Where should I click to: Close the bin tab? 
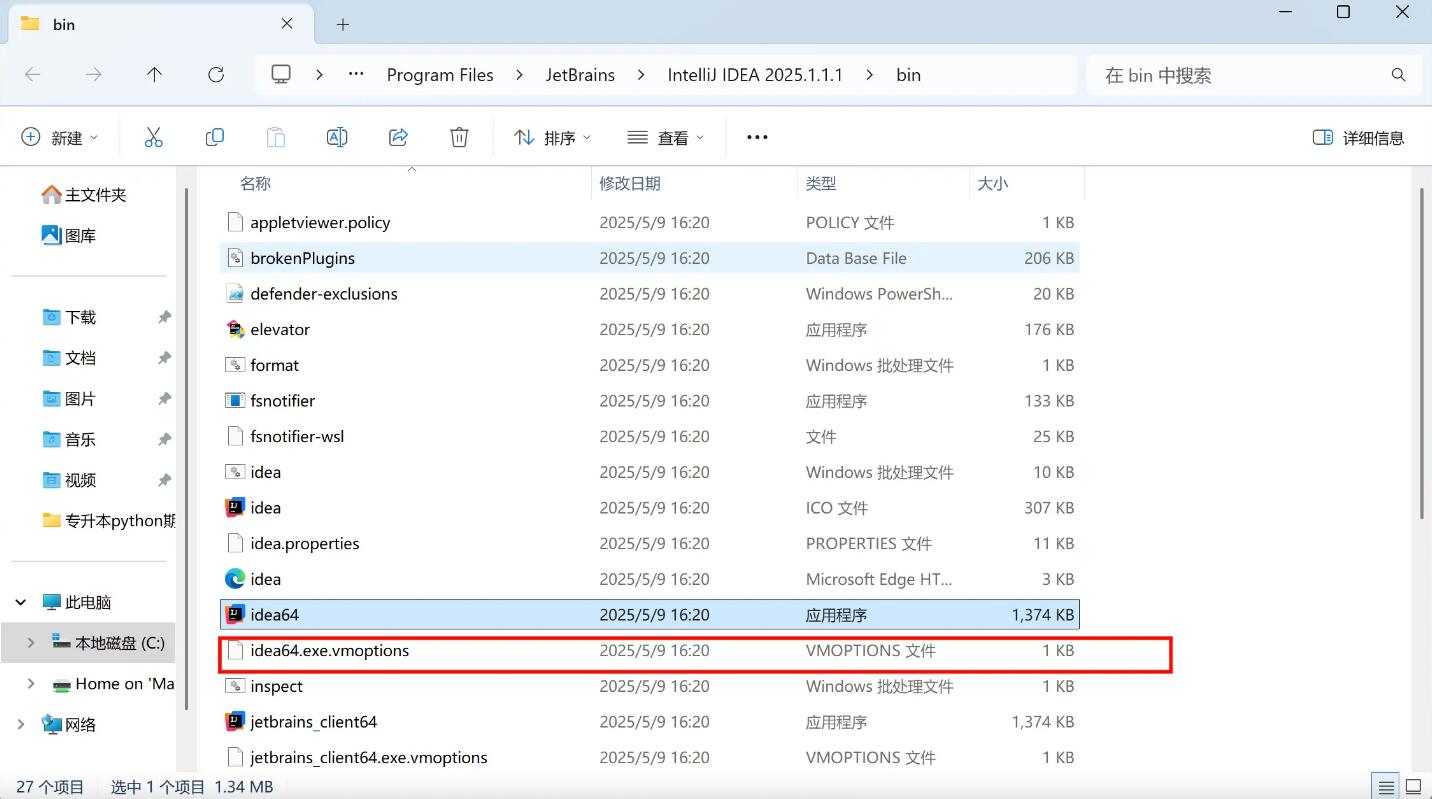click(x=287, y=23)
